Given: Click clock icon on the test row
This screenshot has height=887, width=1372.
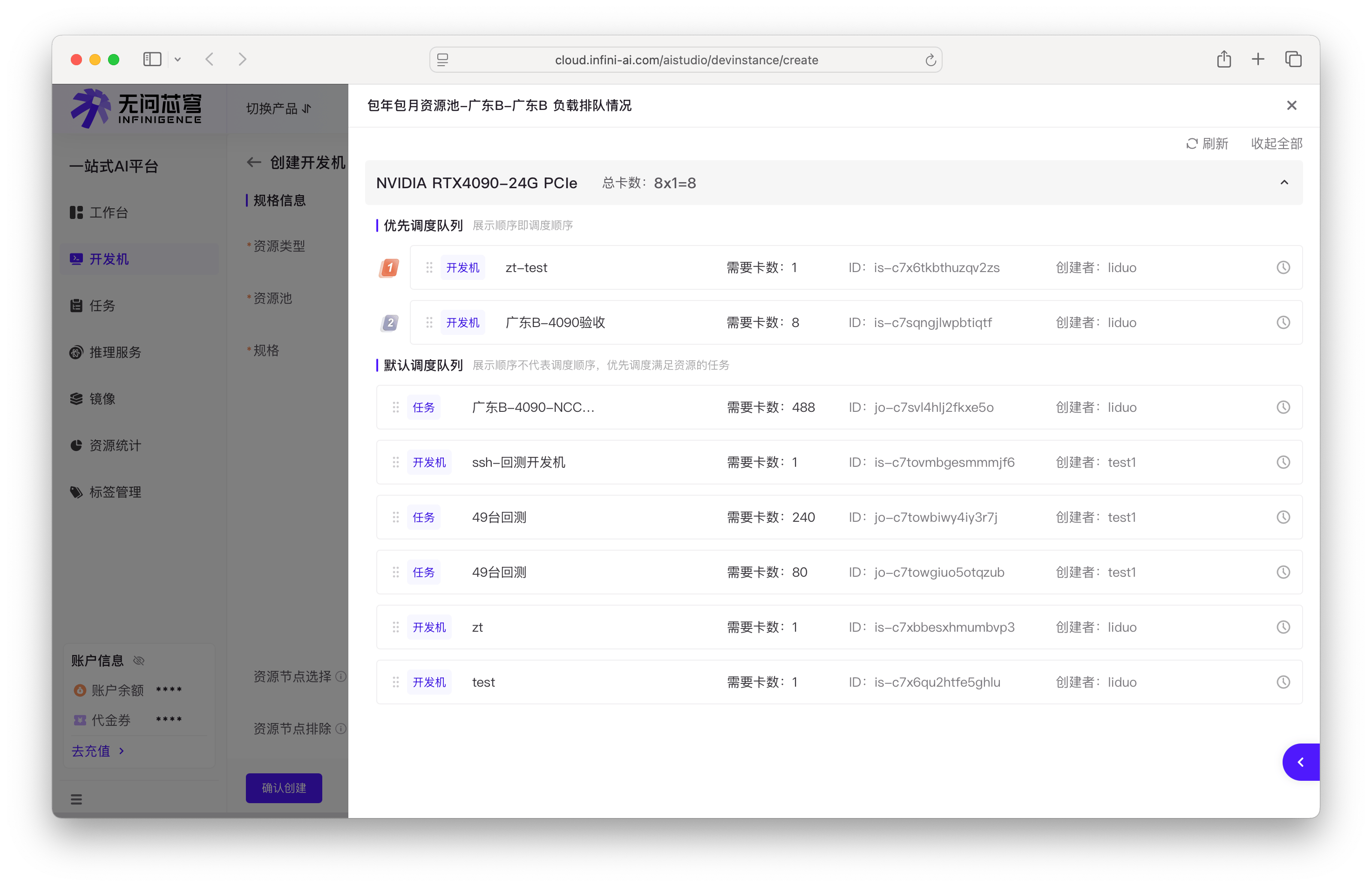Looking at the screenshot, I should [x=1283, y=682].
